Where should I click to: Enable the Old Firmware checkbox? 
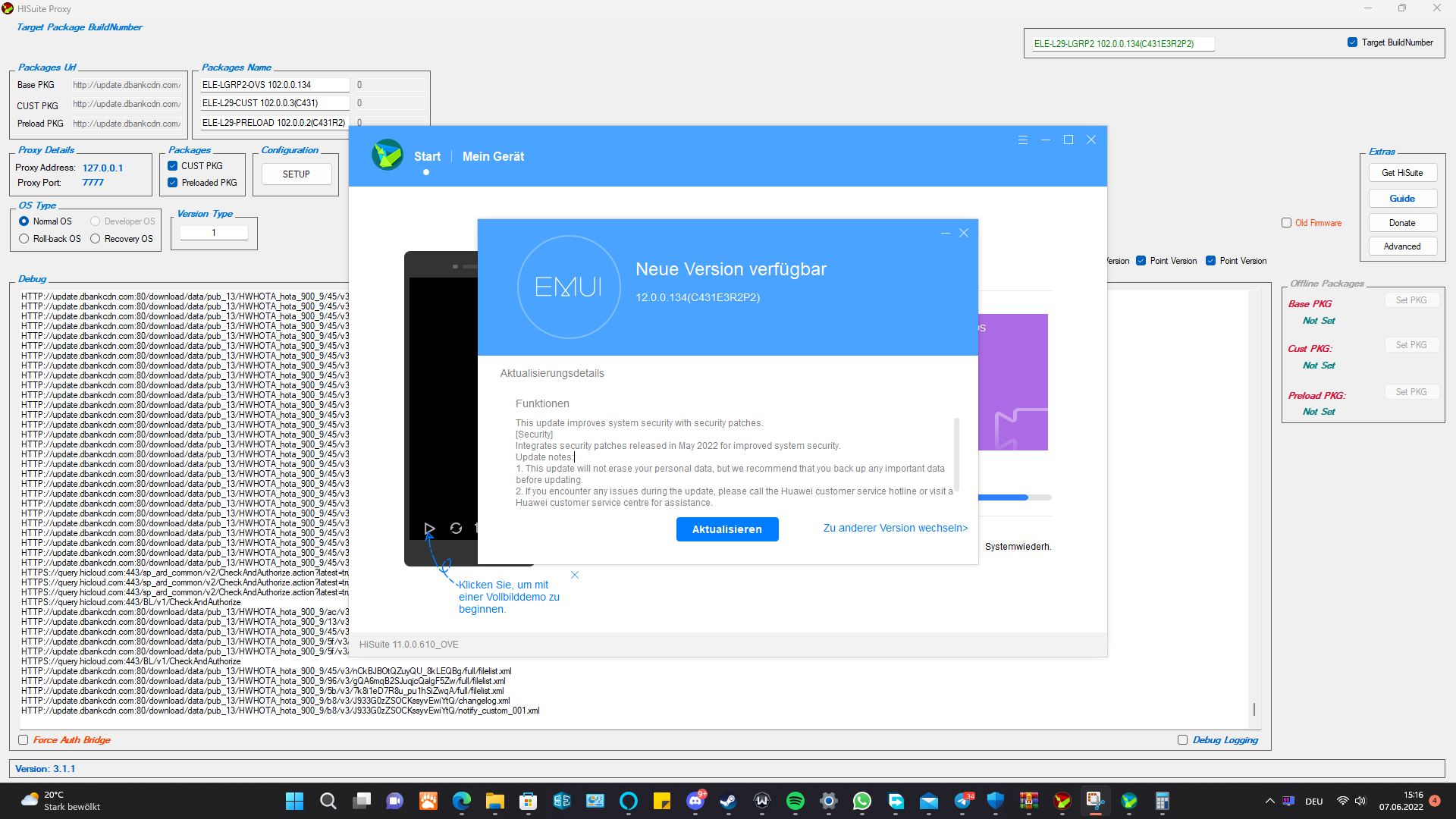(1287, 223)
